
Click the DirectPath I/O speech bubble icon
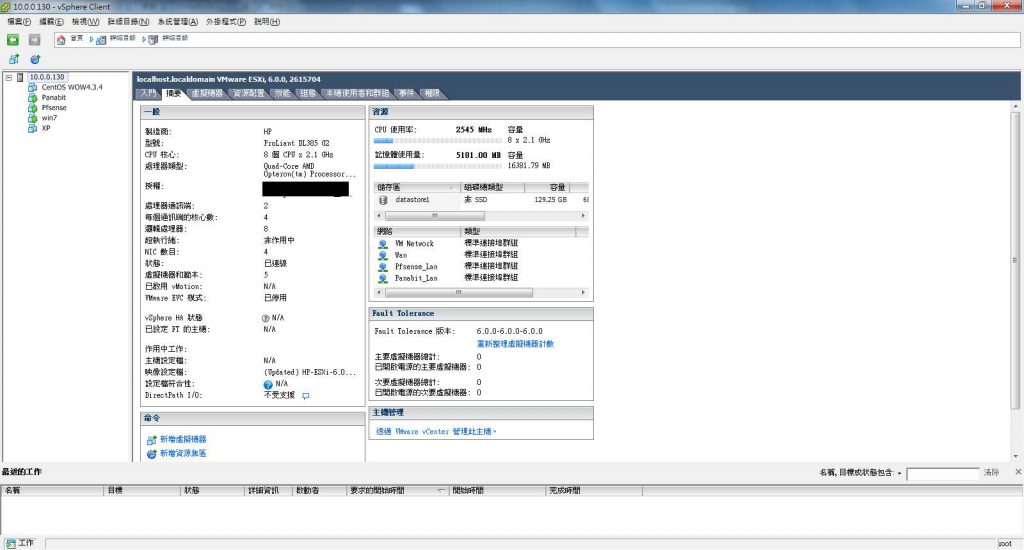(x=306, y=396)
